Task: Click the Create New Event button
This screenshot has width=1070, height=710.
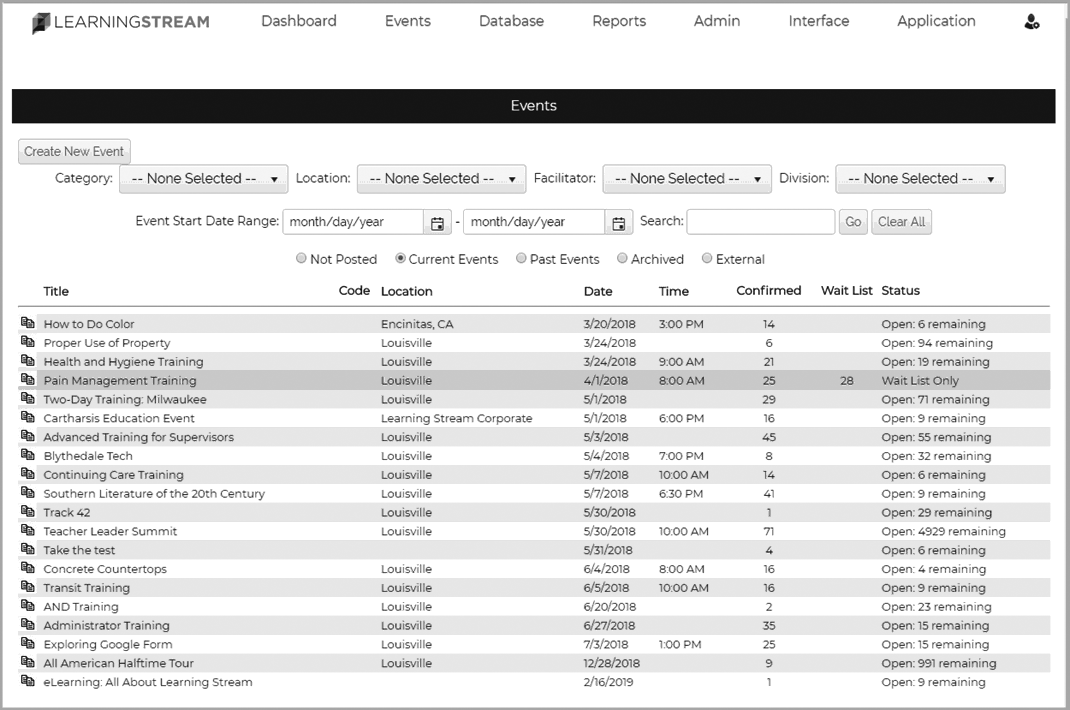Action: [74, 152]
